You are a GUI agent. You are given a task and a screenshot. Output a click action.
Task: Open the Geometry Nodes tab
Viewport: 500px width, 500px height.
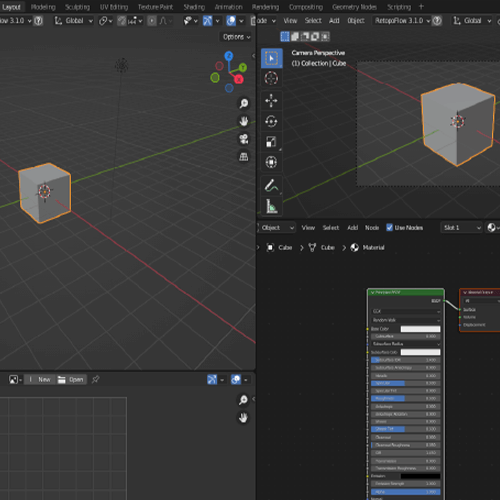pyautogui.click(x=354, y=7)
